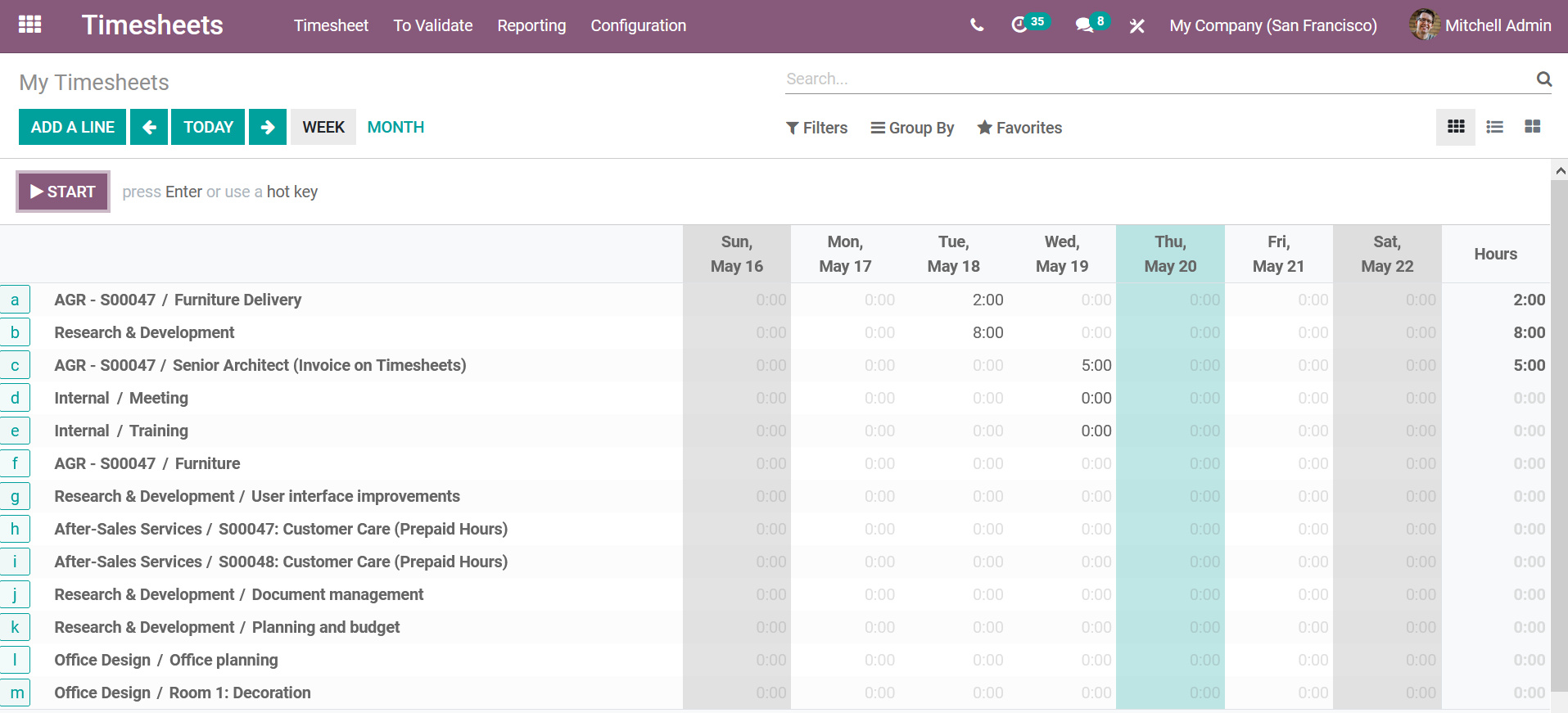This screenshot has height=713, width=1568.
Task: Click 'AGR - S00047 / Furniture Delivery' row label
Action: [178, 300]
